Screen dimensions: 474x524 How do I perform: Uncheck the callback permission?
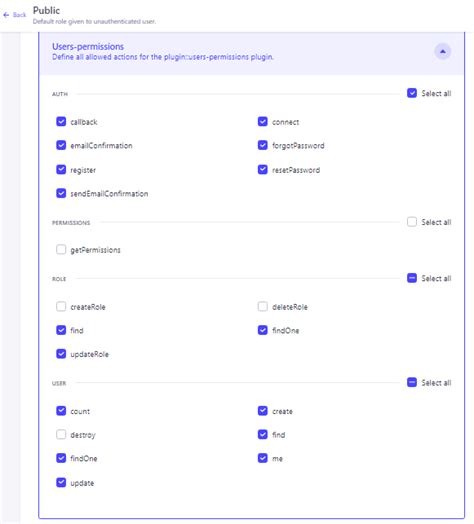61,122
